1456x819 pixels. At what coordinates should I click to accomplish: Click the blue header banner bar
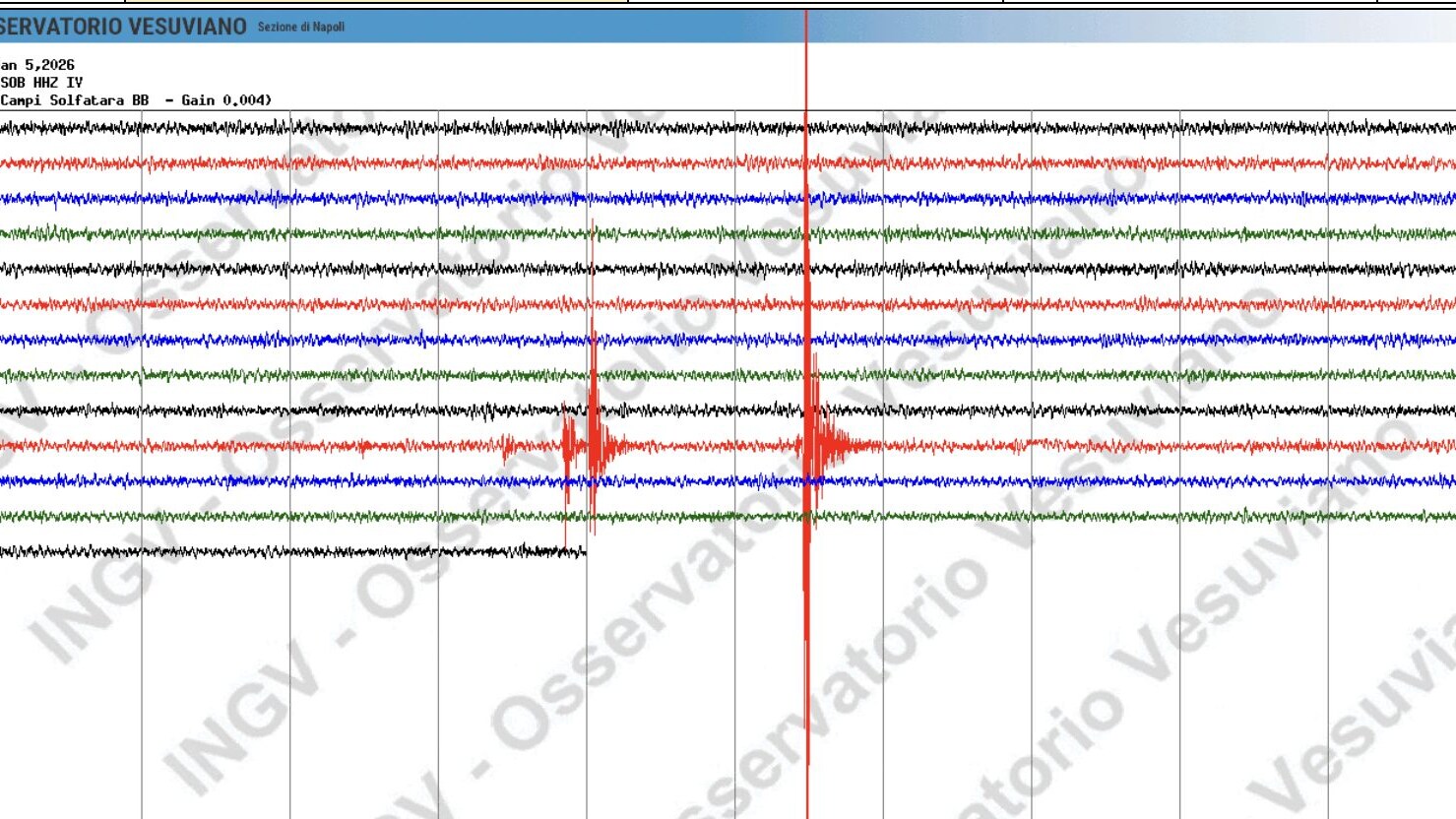coord(591,27)
